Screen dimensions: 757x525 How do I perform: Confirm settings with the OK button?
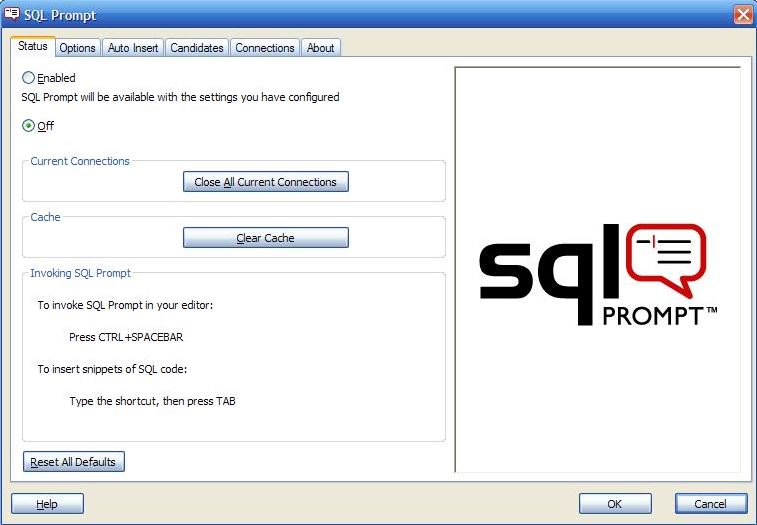tap(614, 504)
